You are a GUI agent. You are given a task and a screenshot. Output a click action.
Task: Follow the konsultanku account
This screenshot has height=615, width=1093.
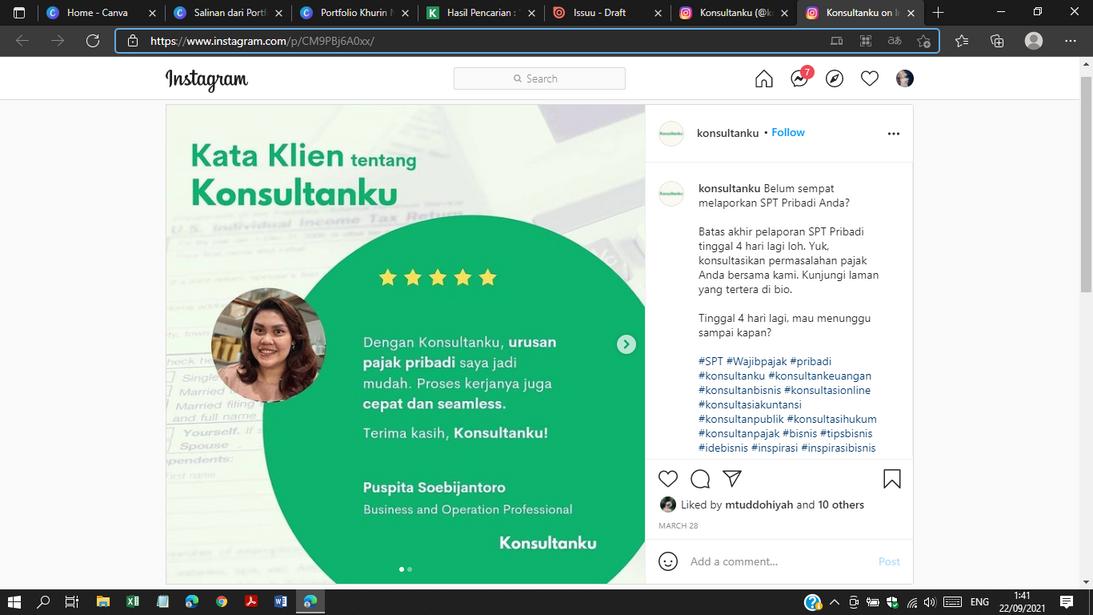pos(788,132)
